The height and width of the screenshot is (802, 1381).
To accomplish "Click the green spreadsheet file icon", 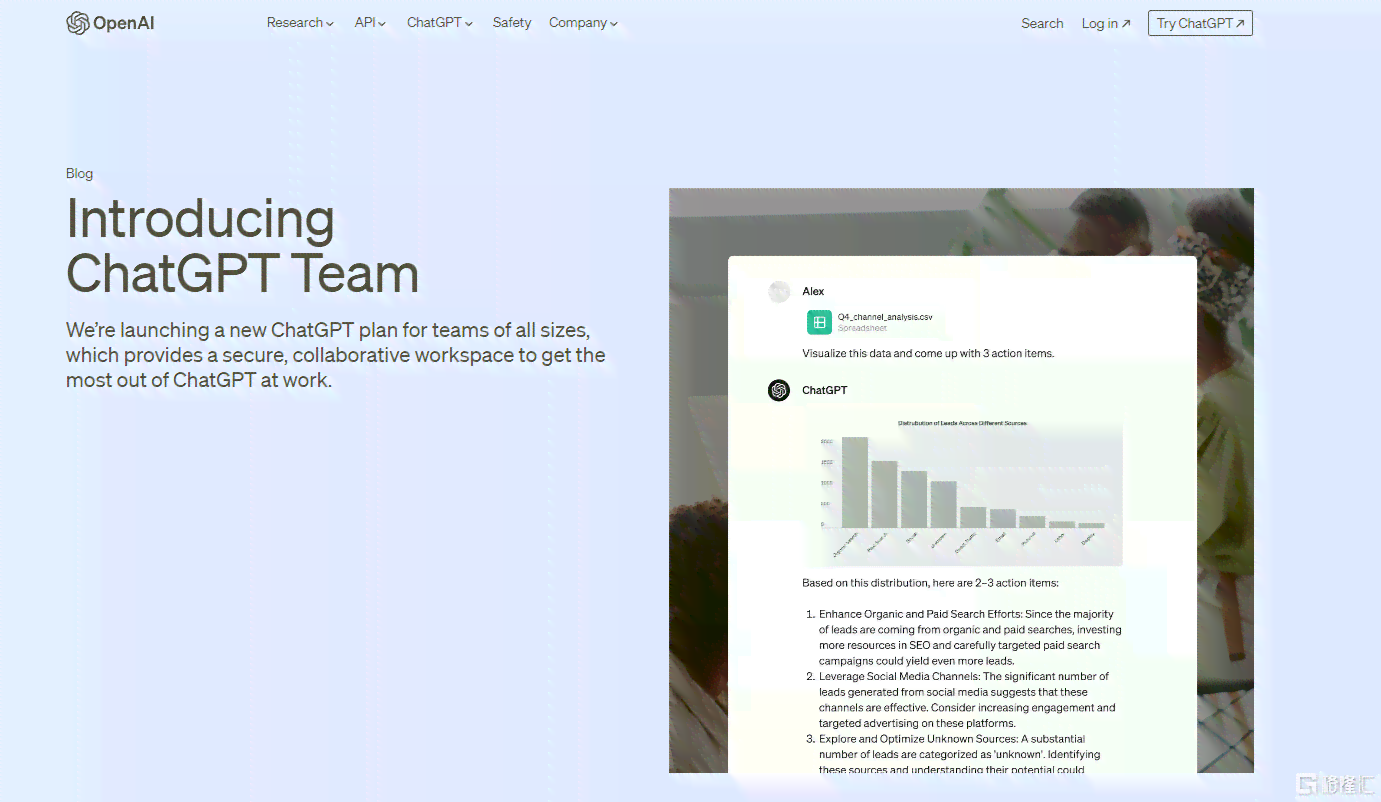I will pyautogui.click(x=819, y=322).
